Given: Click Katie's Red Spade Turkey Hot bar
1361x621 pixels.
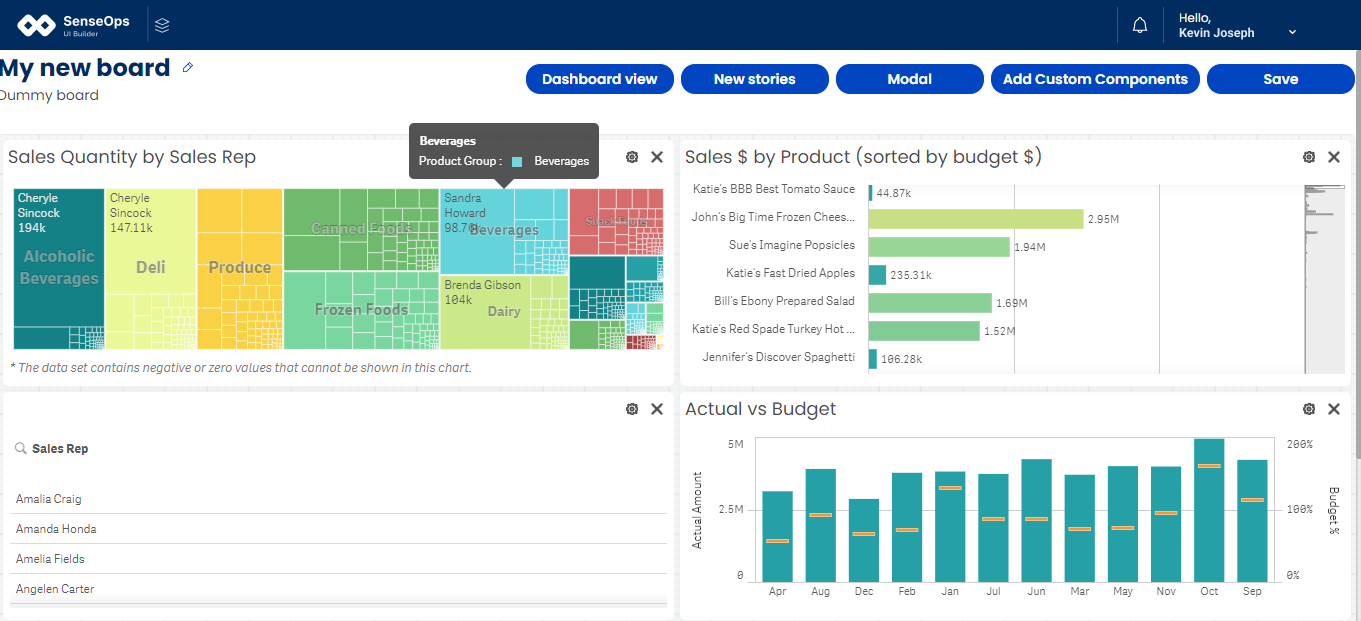Looking at the screenshot, I should [x=924, y=330].
